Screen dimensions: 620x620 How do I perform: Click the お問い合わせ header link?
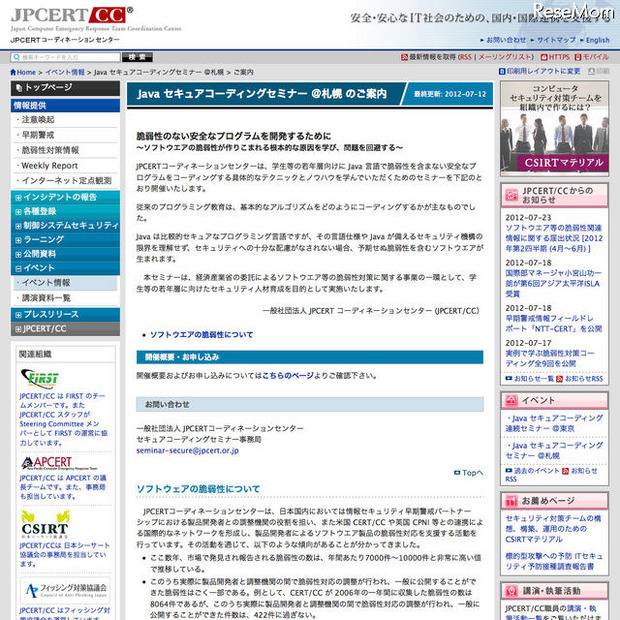click(506, 40)
